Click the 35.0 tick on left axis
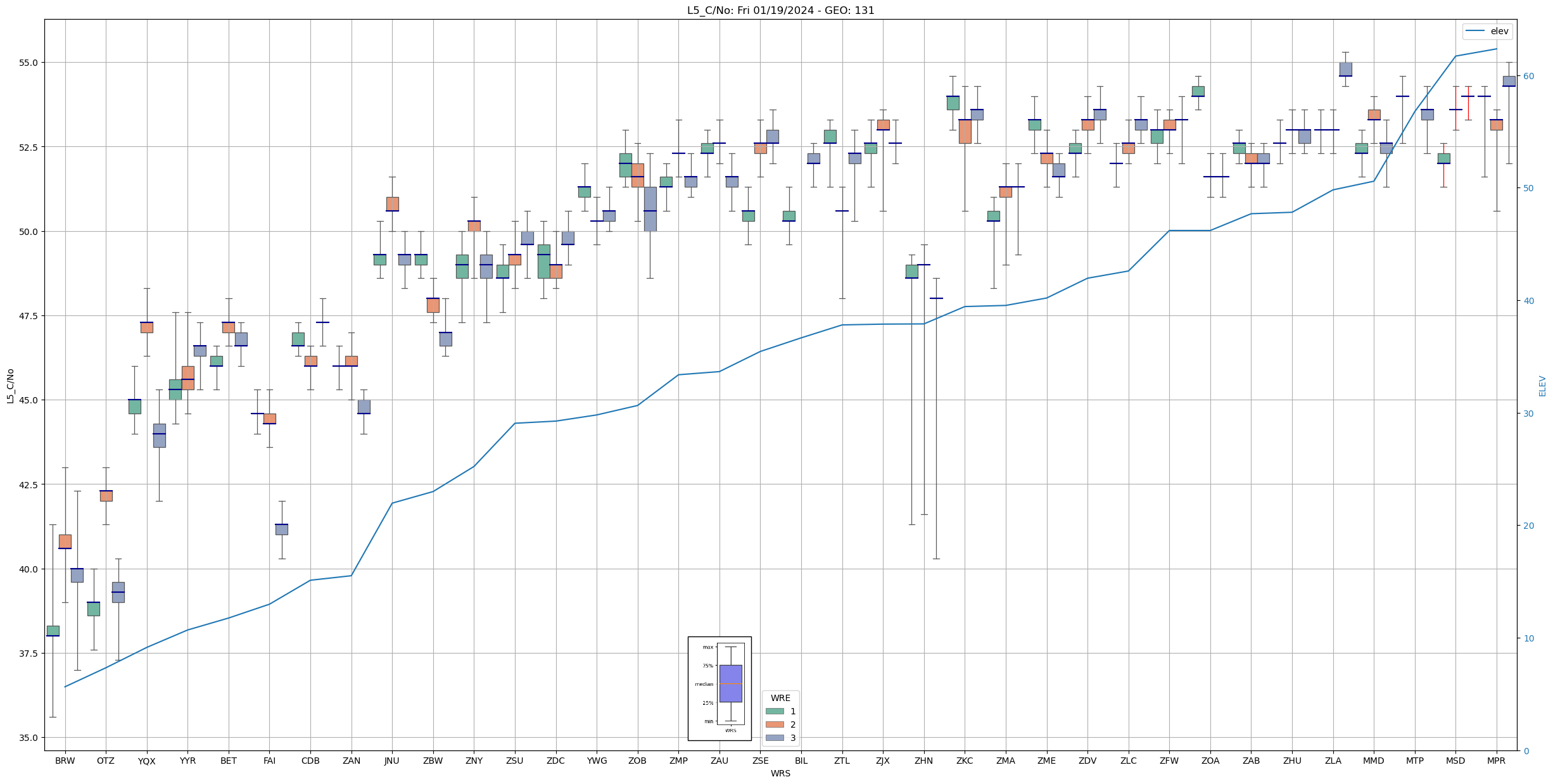The width and height of the screenshot is (1553, 784). coord(29,738)
